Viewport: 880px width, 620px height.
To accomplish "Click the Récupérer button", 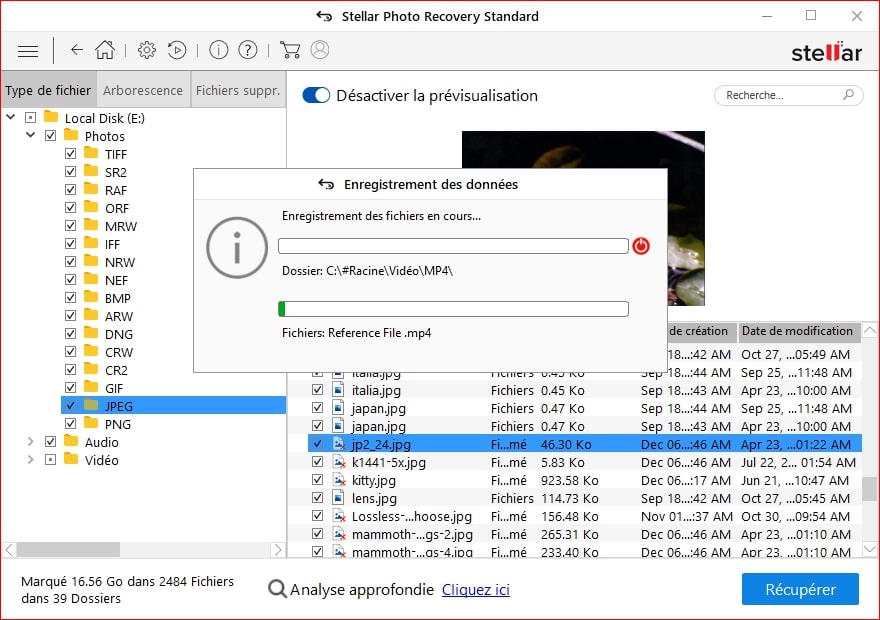I will (800, 589).
